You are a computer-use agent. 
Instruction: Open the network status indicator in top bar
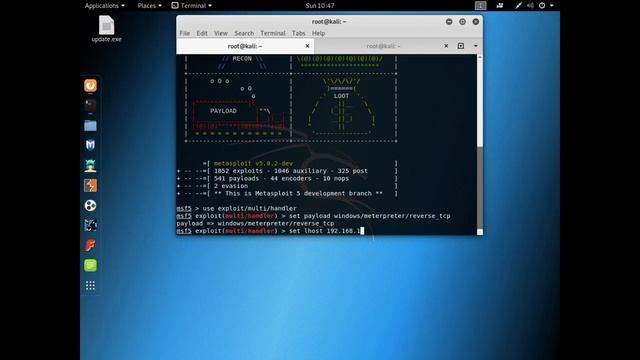coord(518,5)
